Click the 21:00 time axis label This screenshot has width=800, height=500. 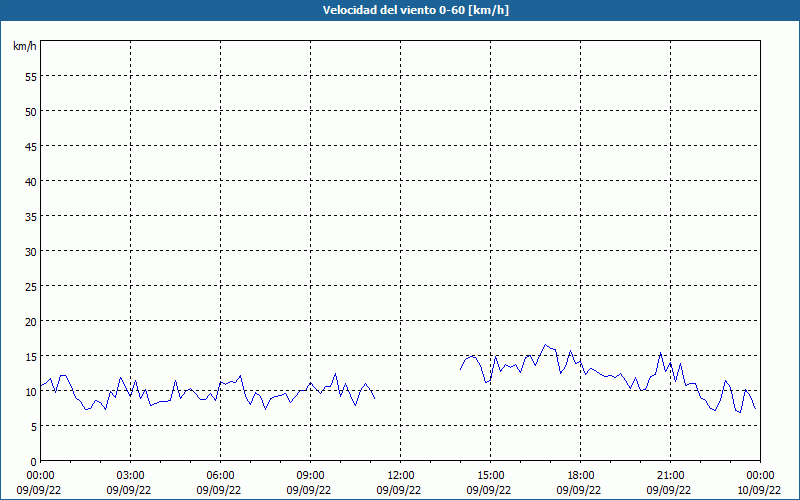click(670, 476)
